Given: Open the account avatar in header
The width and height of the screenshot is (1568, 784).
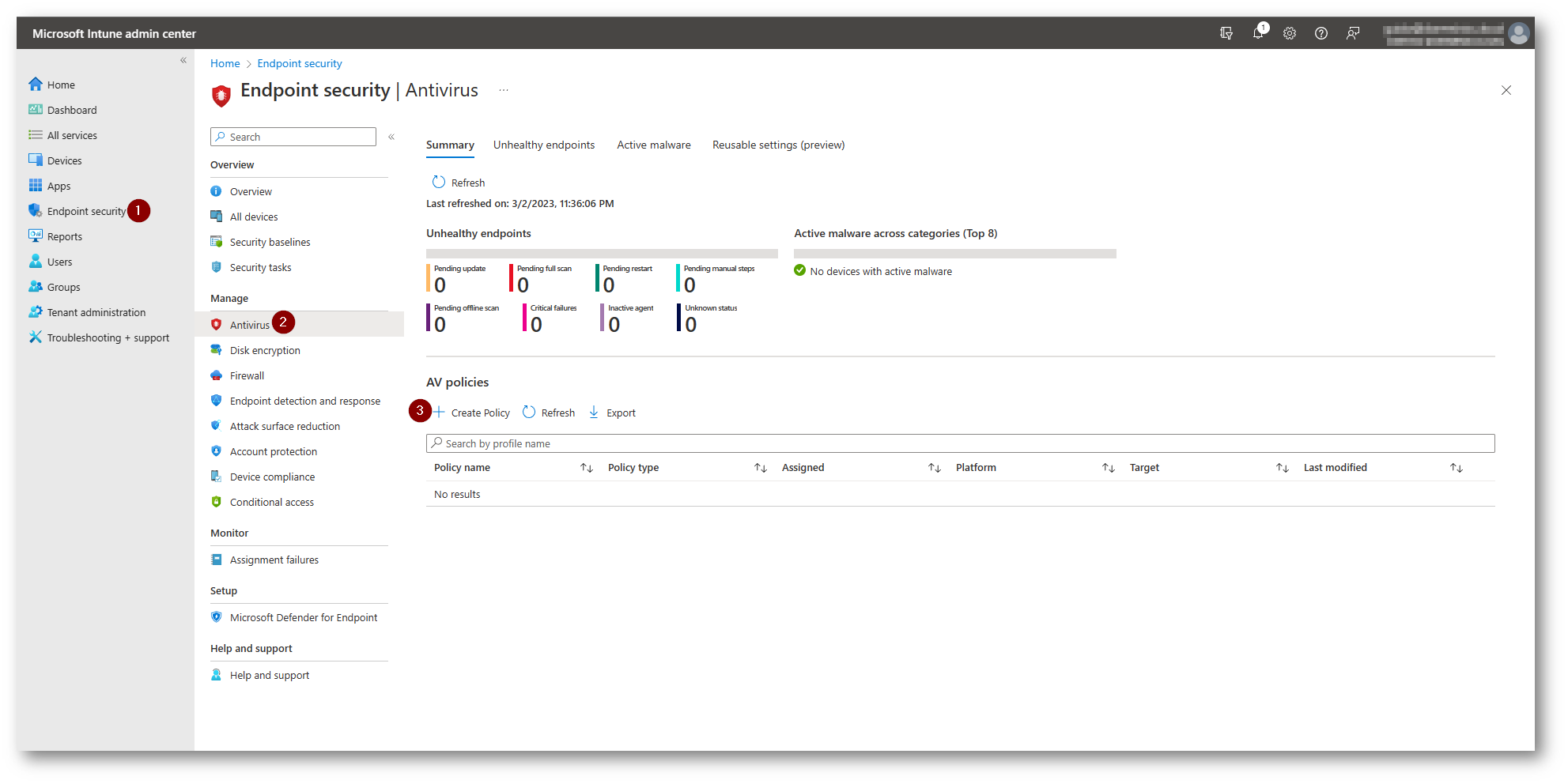Looking at the screenshot, I should (x=1518, y=33).
